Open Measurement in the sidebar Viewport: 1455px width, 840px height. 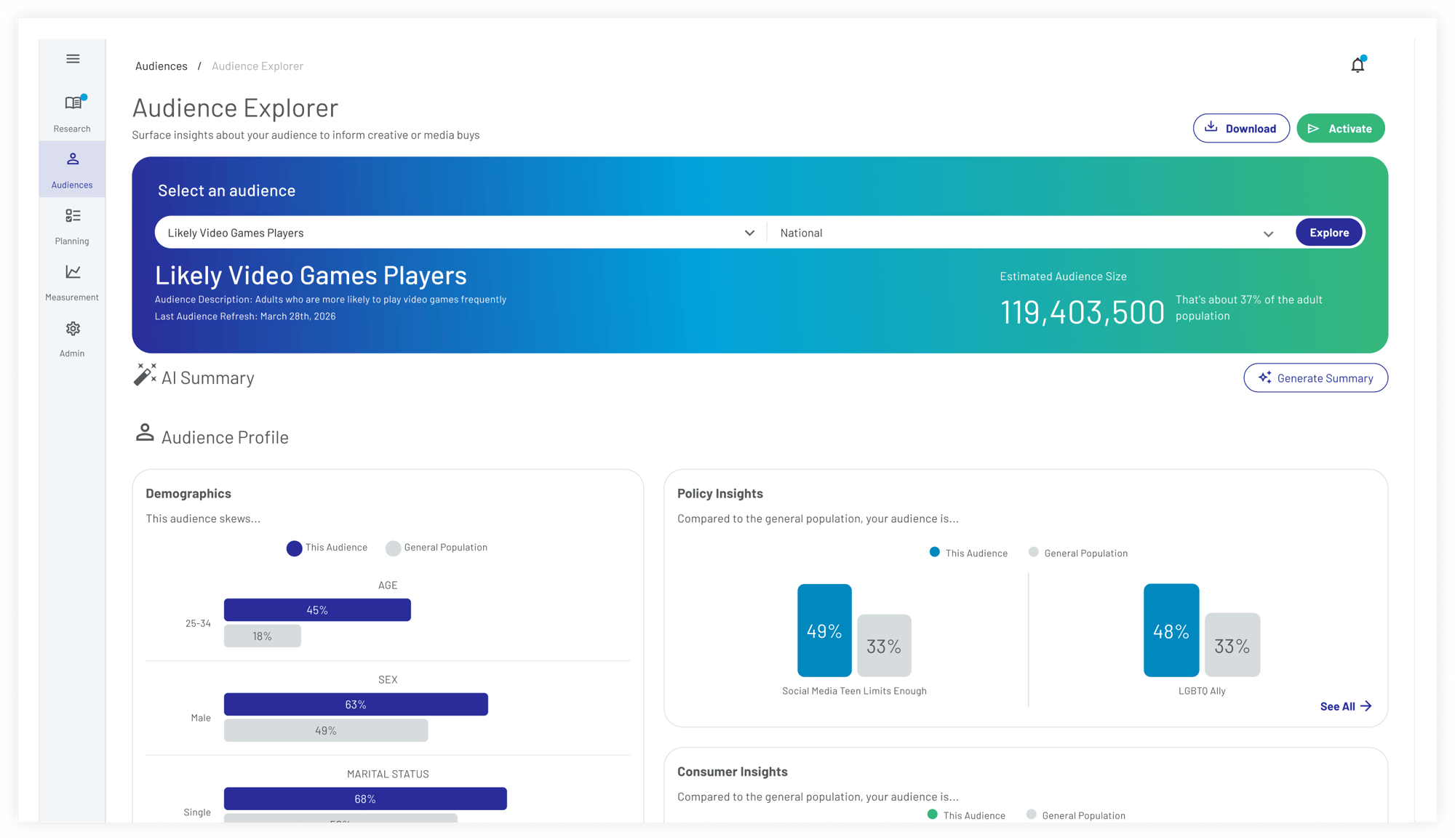tap(72, 282)
